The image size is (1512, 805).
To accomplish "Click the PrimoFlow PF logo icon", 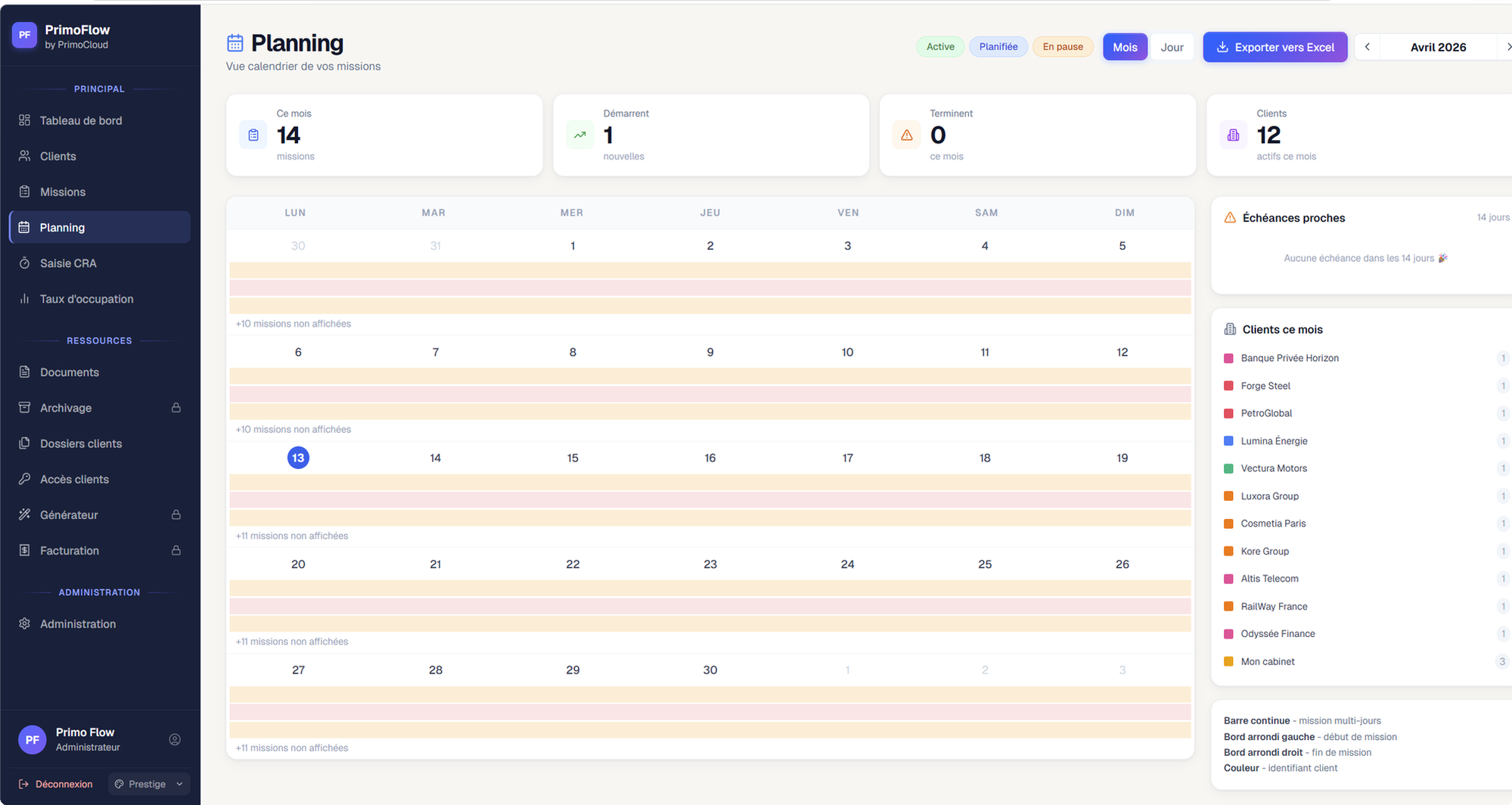I will 24,35.
